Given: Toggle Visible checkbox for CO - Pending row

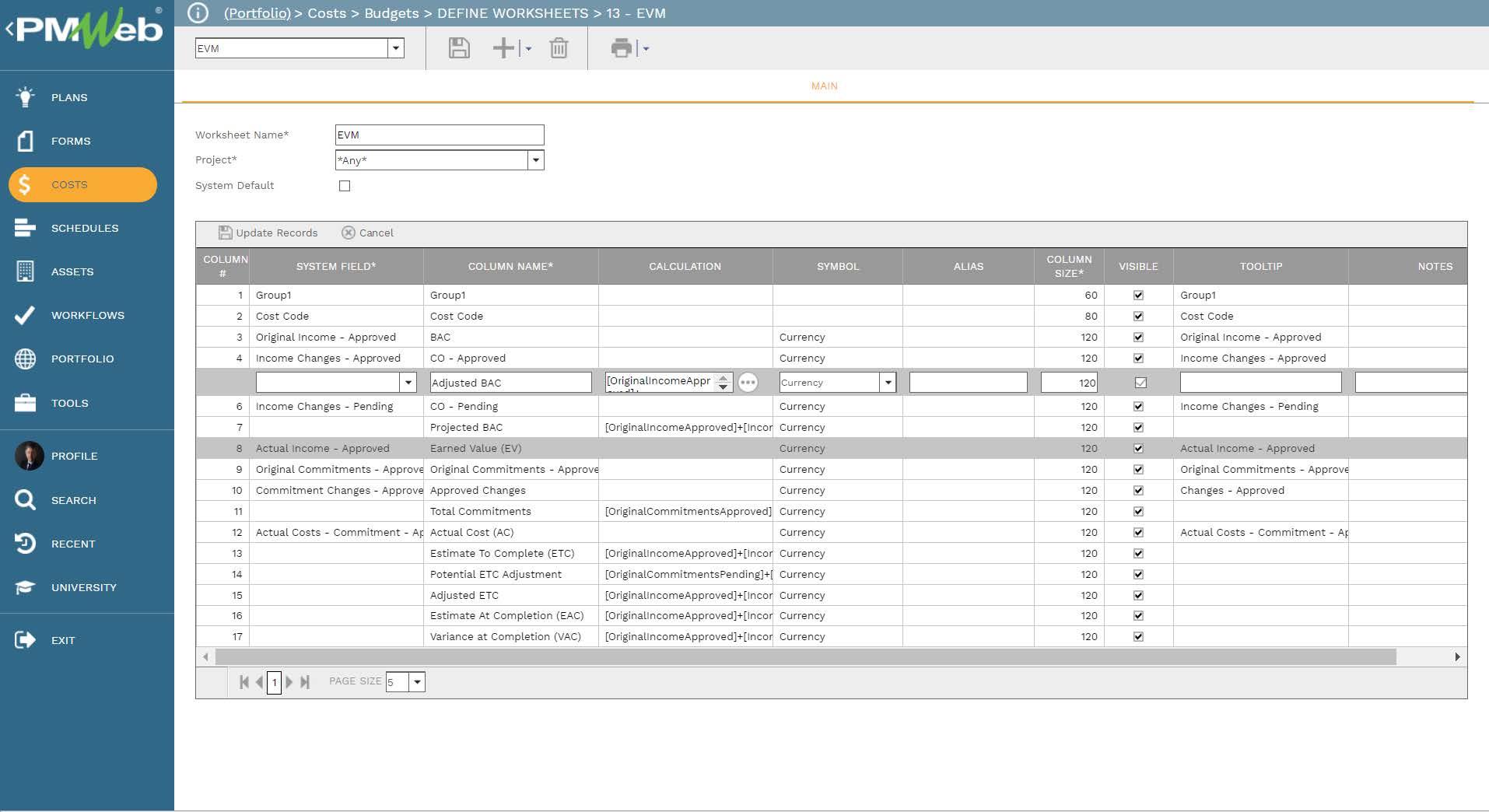Looking at the screenshot, I should pyautogui.click(x=1139, y=407).
